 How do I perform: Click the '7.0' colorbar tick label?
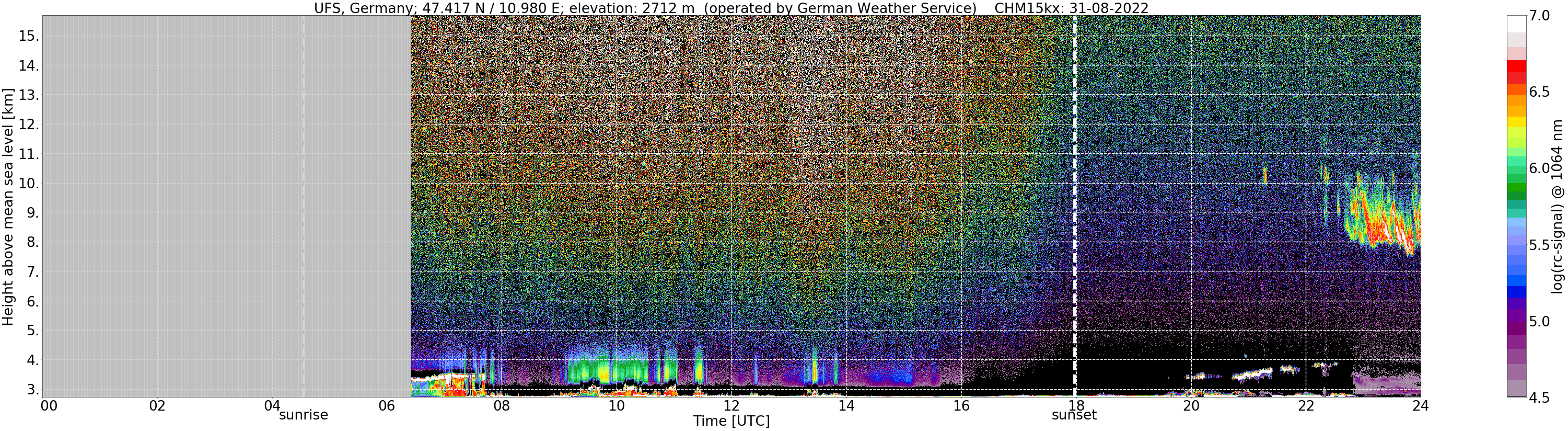click(1539, 16)
